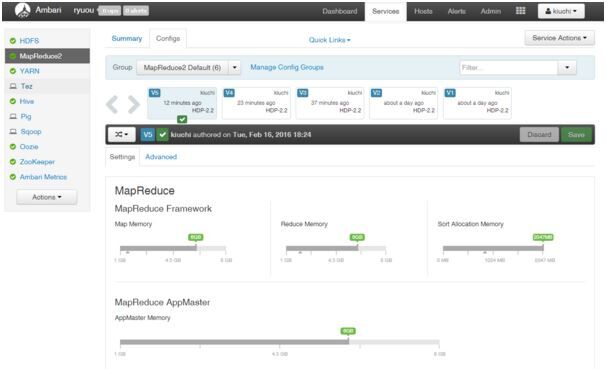Viewport: 606px width, 369px height.
Task: Click HDFS green status icon
Action: pos(13,41)
